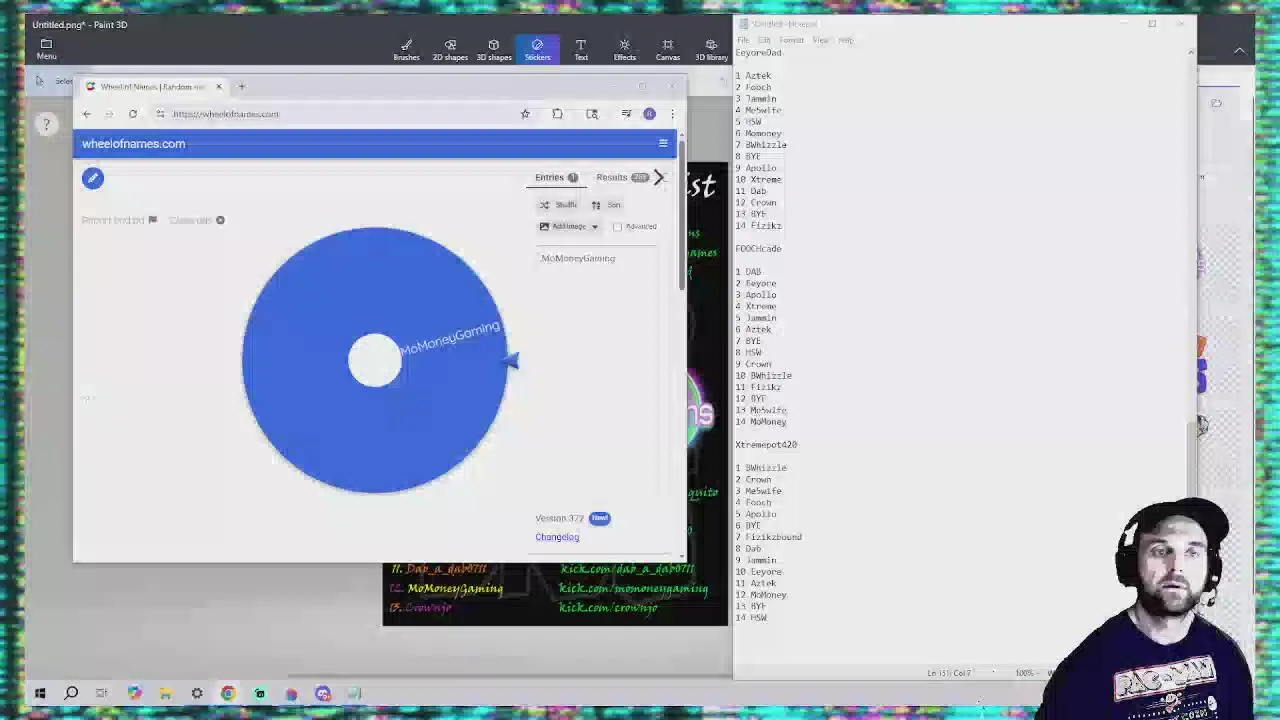The width and height of the screenshot is (1280, 720).
Task: Open Notepad View menu
Action: click(x=820, y=40)
